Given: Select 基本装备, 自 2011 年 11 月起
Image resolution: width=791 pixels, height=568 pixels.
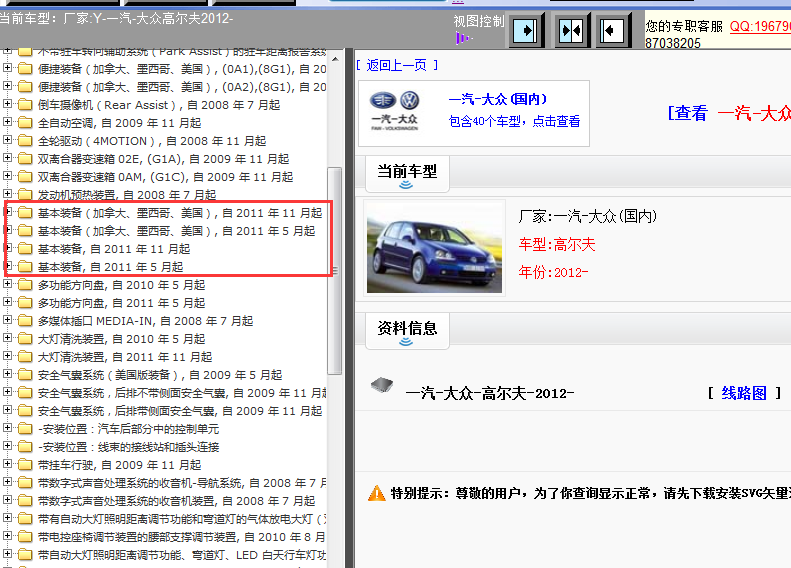Looking at the screenshot, I should [114, 249].
